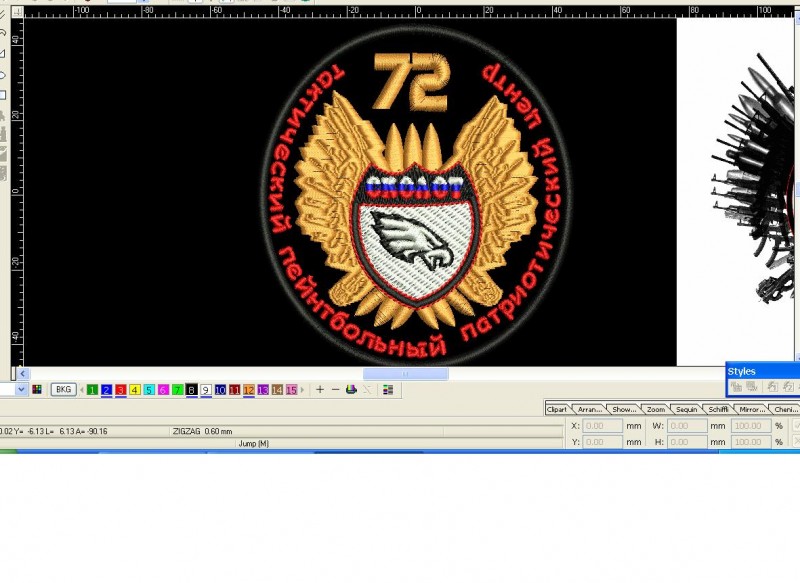Switch to the Show... tab
800x583 pixels.
click(624, 409)
